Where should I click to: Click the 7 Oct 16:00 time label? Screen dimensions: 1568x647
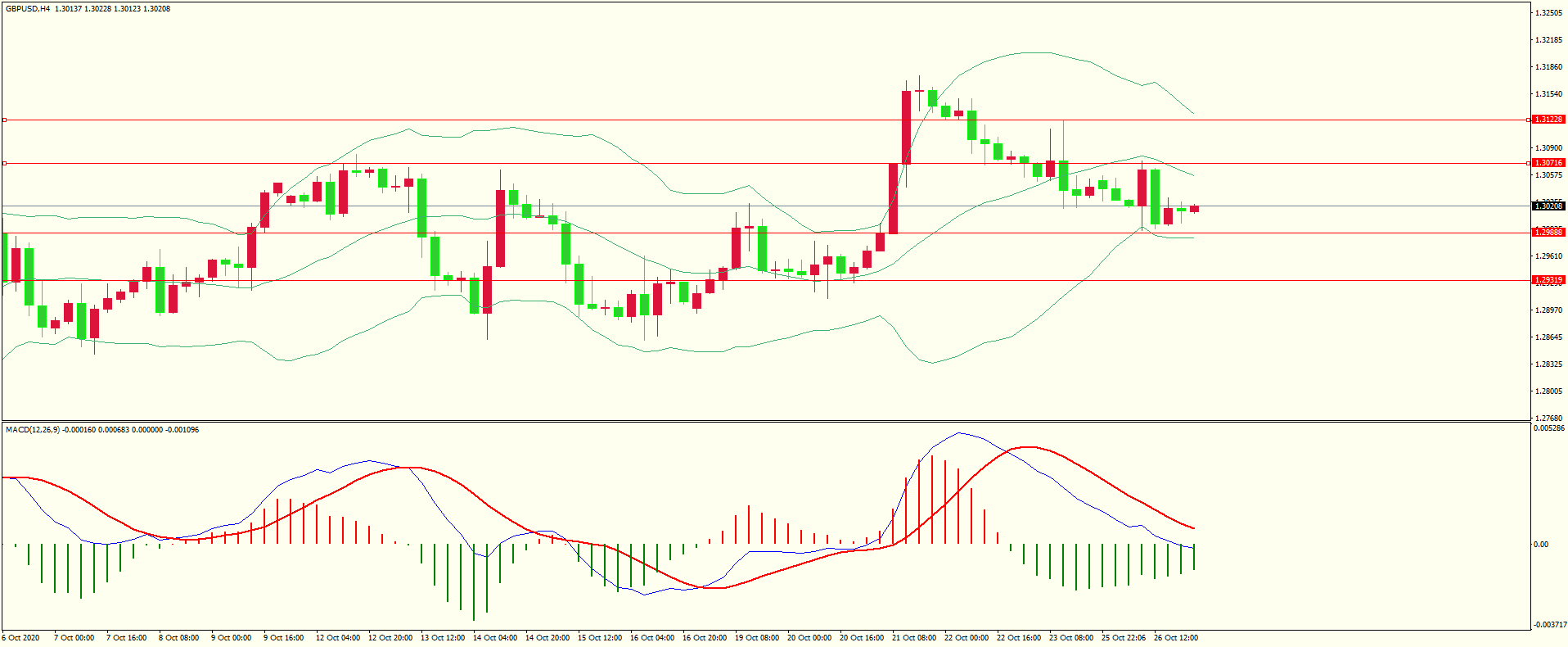pos(127,638)
